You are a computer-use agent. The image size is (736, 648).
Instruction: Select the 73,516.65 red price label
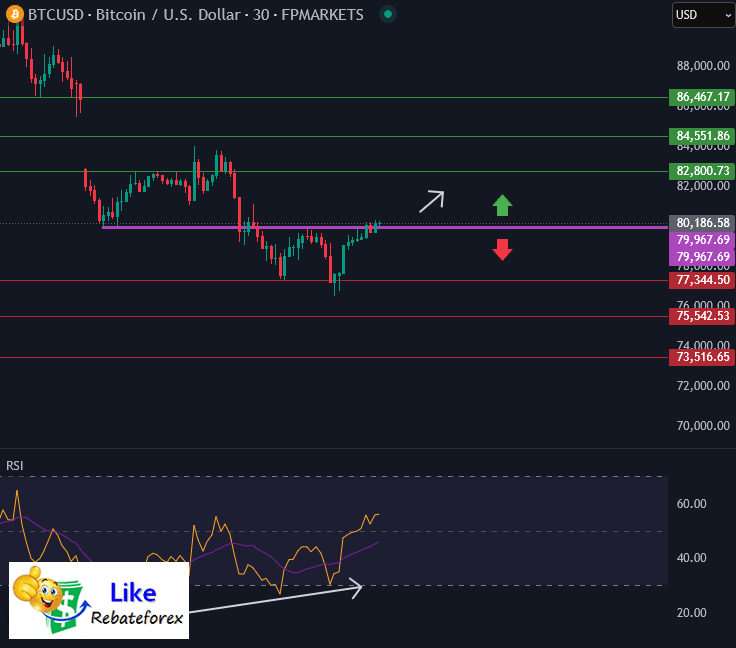tap(702, 357)
